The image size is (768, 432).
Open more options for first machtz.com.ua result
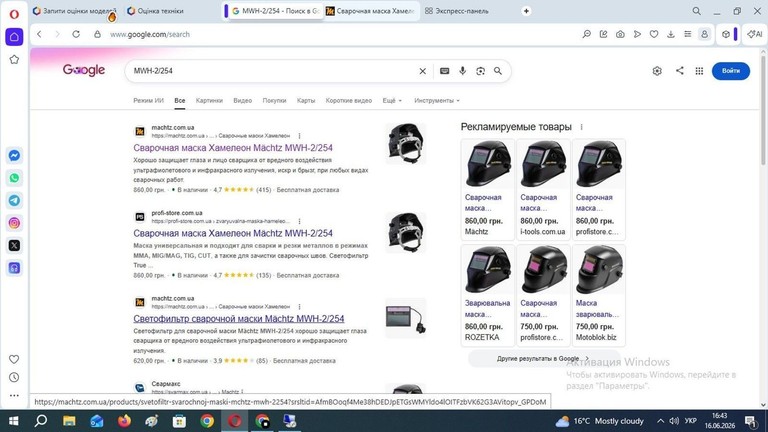[x=299, y=136]
